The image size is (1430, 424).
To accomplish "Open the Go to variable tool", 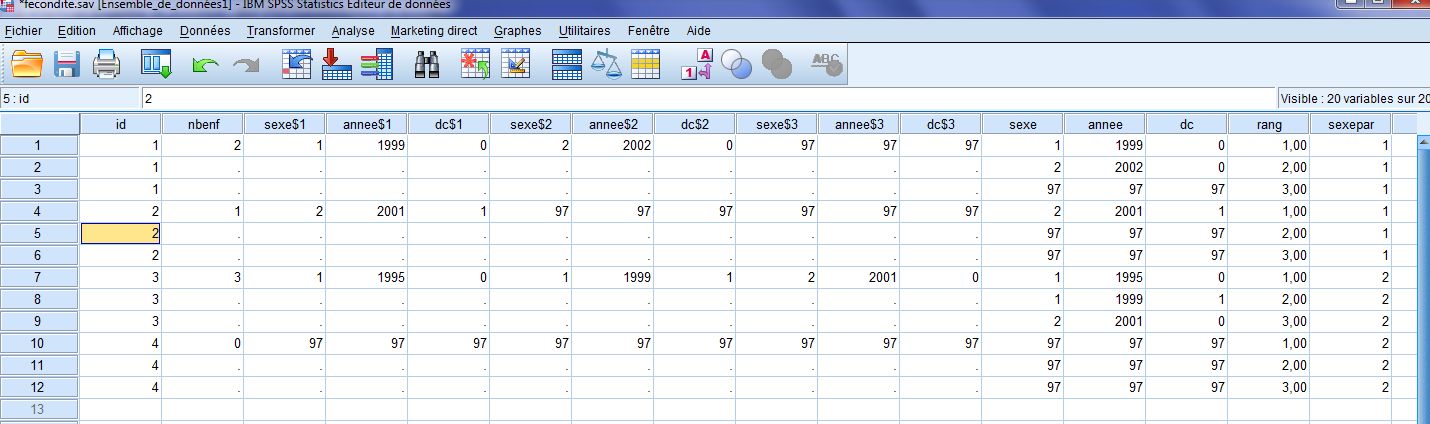I will coord(337,65).
